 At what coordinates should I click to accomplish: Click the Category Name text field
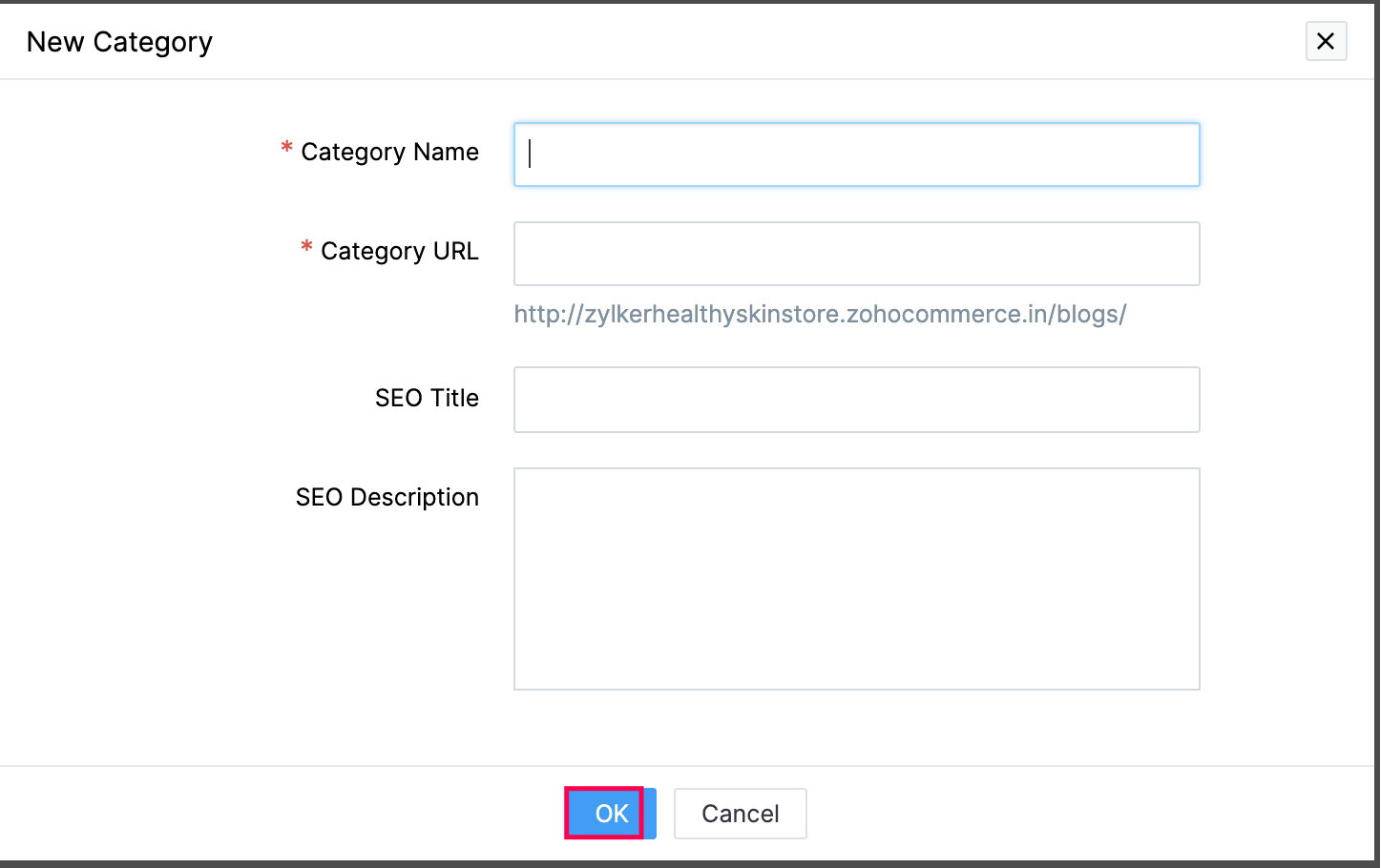pyautogui.click(x=856, y=155)
